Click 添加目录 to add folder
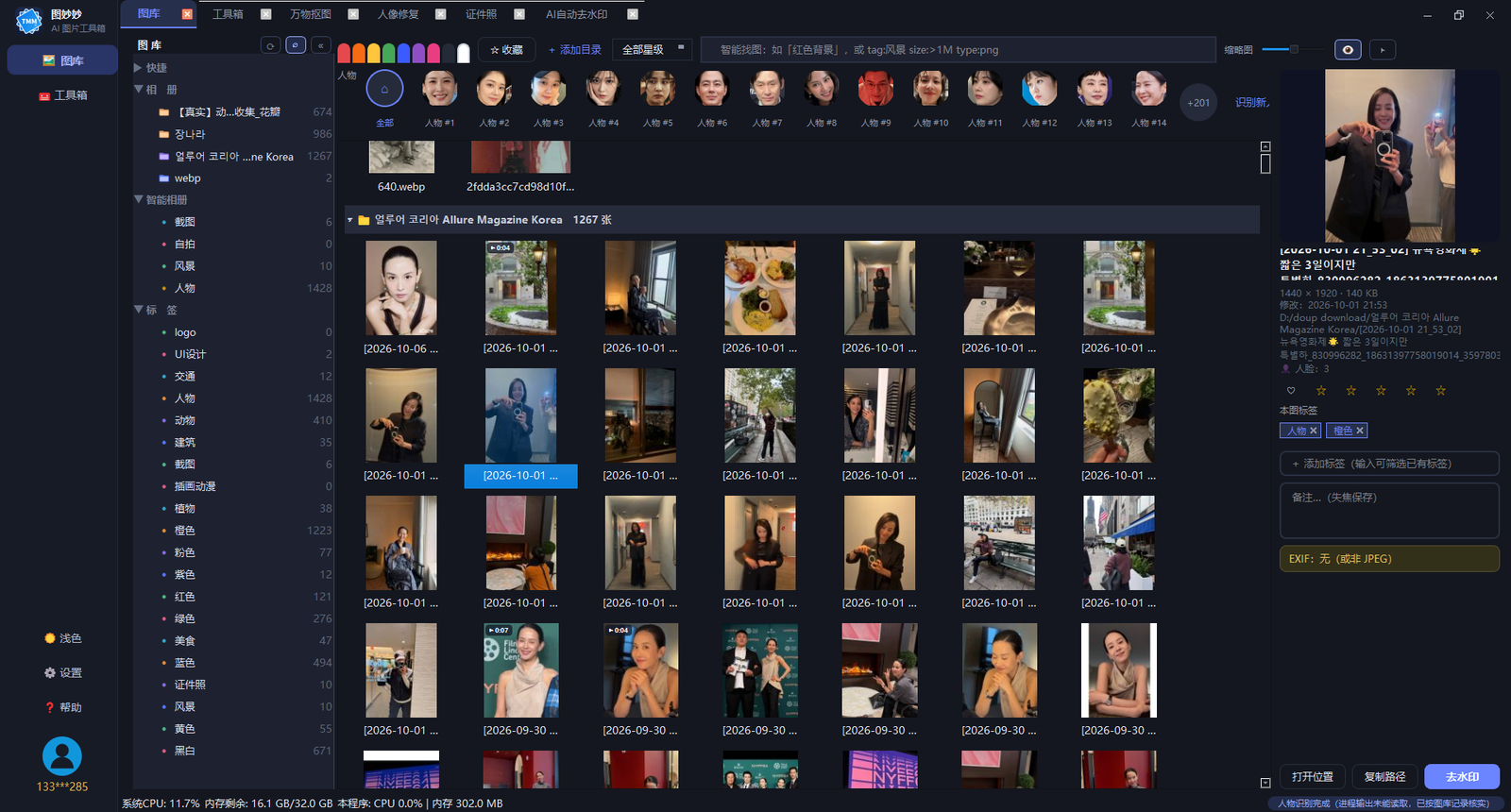 pos(575,50)
